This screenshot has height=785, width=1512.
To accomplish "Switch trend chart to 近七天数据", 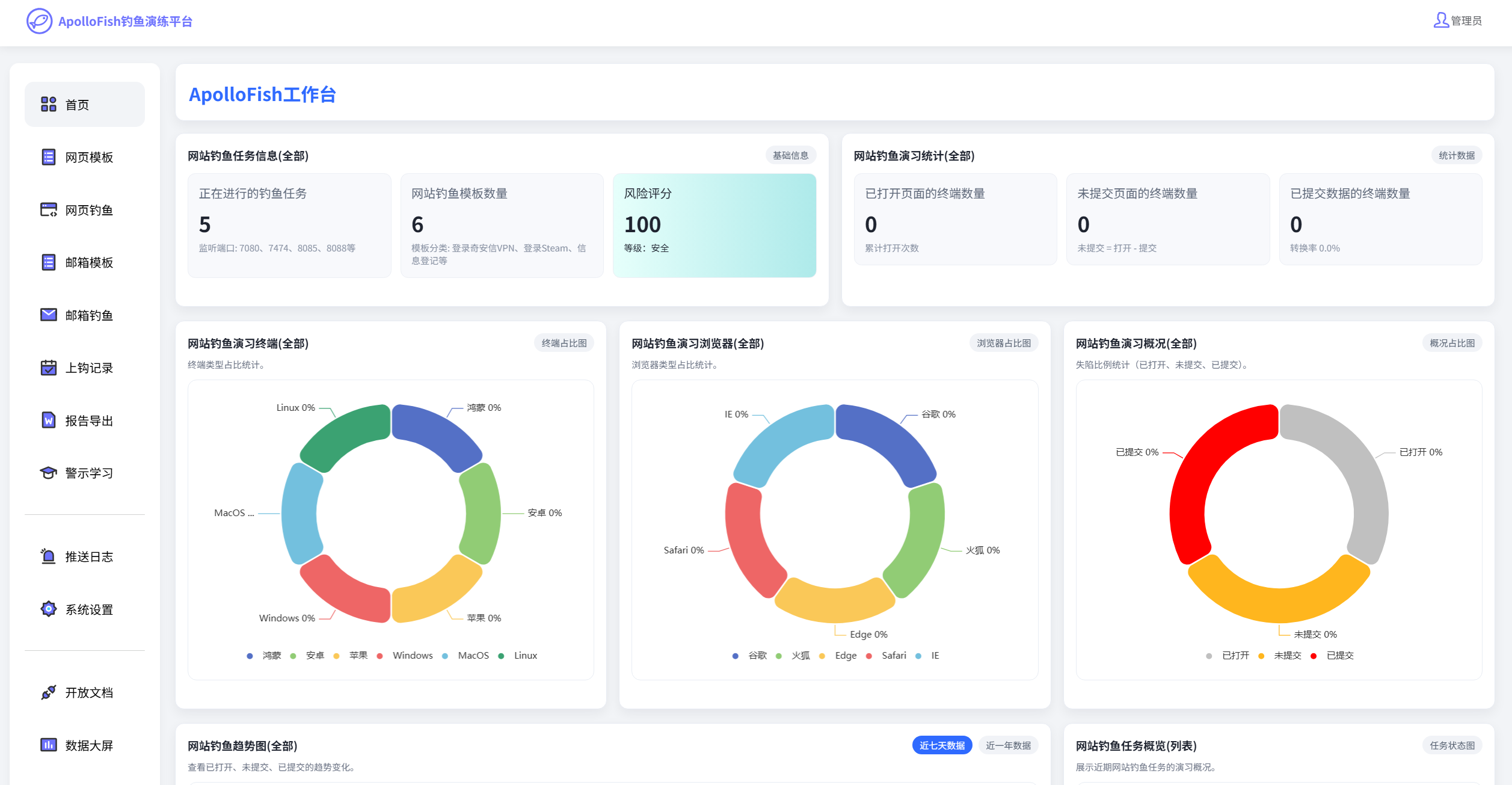I will [x=941, y=745].
